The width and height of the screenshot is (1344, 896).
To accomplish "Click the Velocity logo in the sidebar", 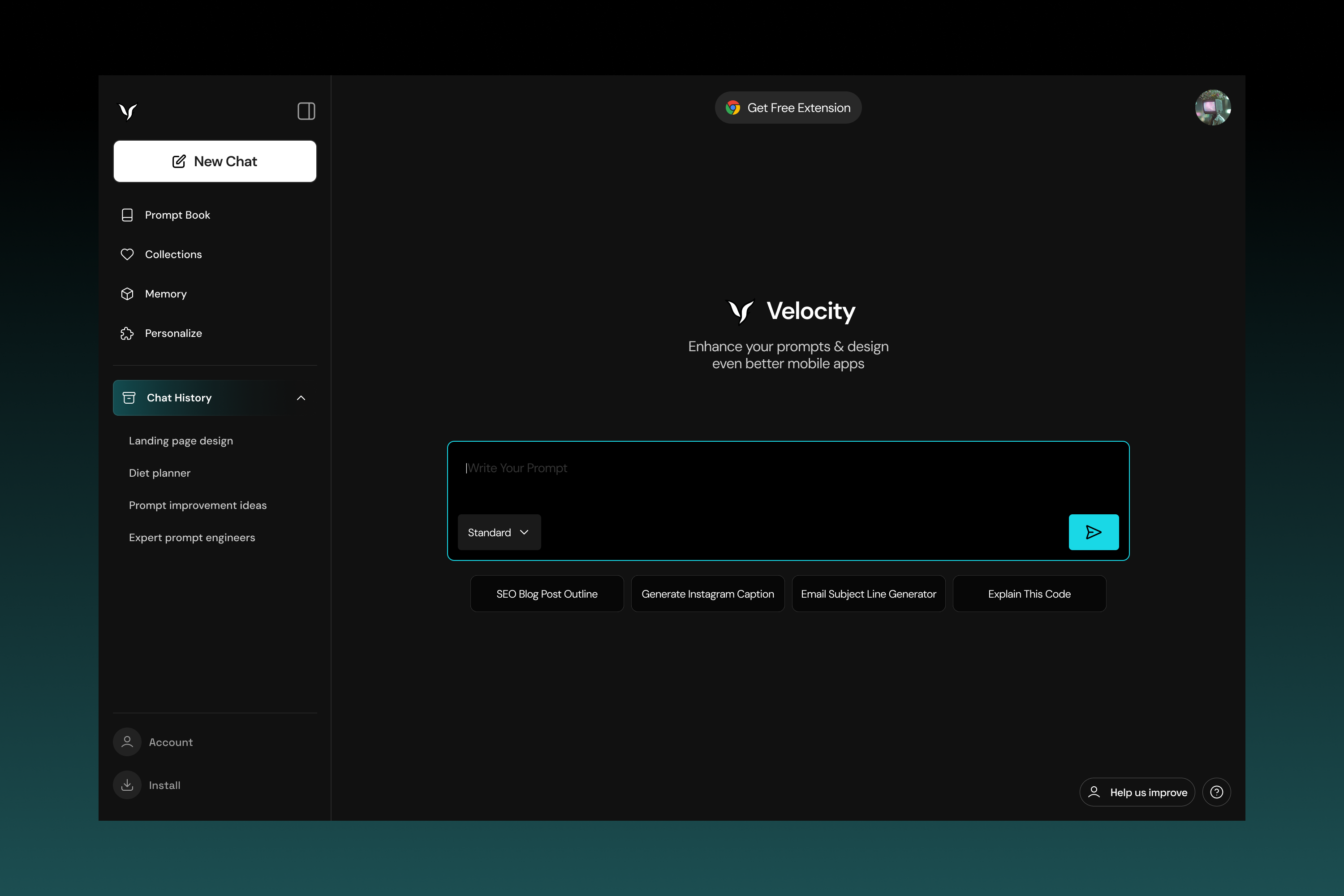I will (x=127, y=112).
